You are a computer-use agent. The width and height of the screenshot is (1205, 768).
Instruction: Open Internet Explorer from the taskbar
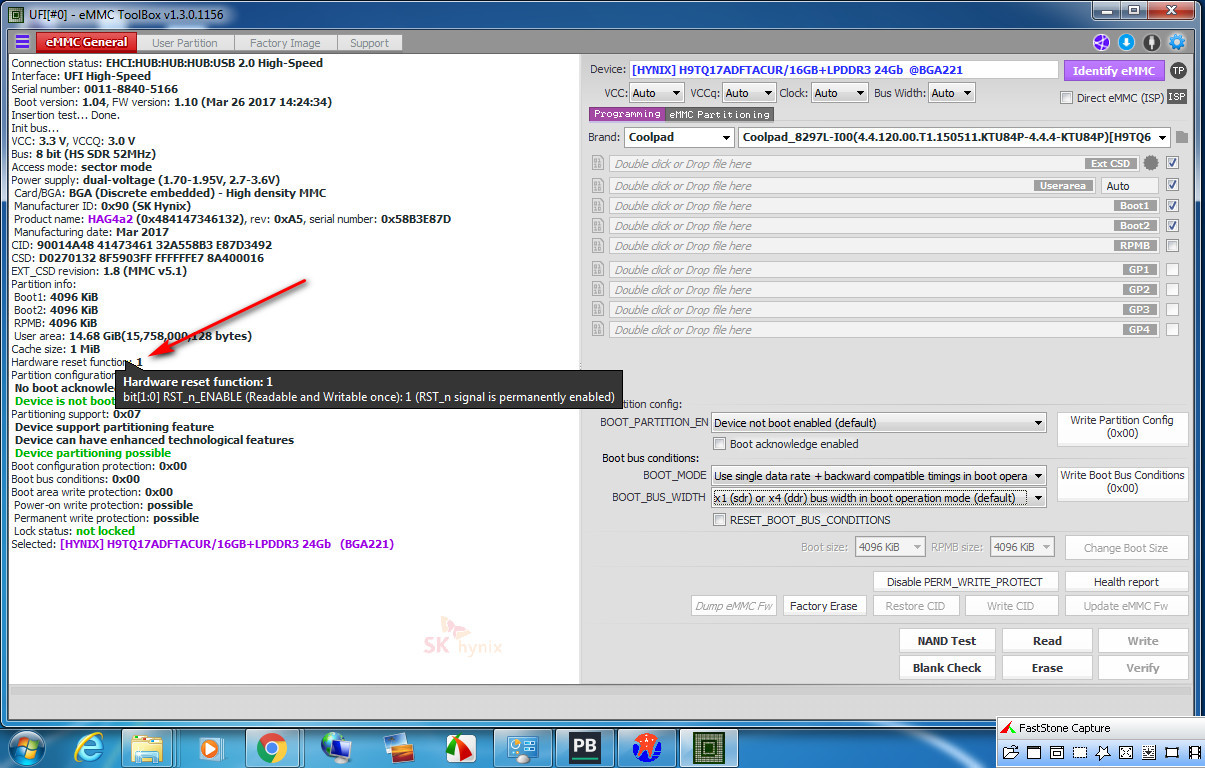[x=91, y=747]
